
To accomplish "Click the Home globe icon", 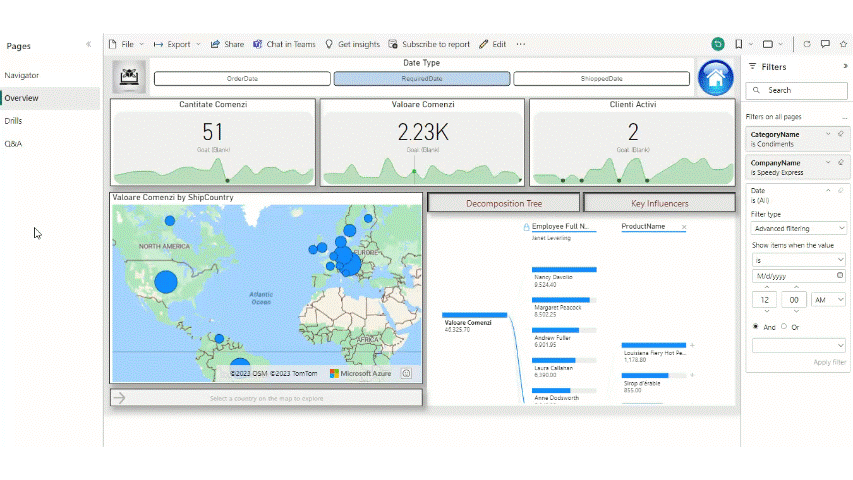I will pos(715,77).
